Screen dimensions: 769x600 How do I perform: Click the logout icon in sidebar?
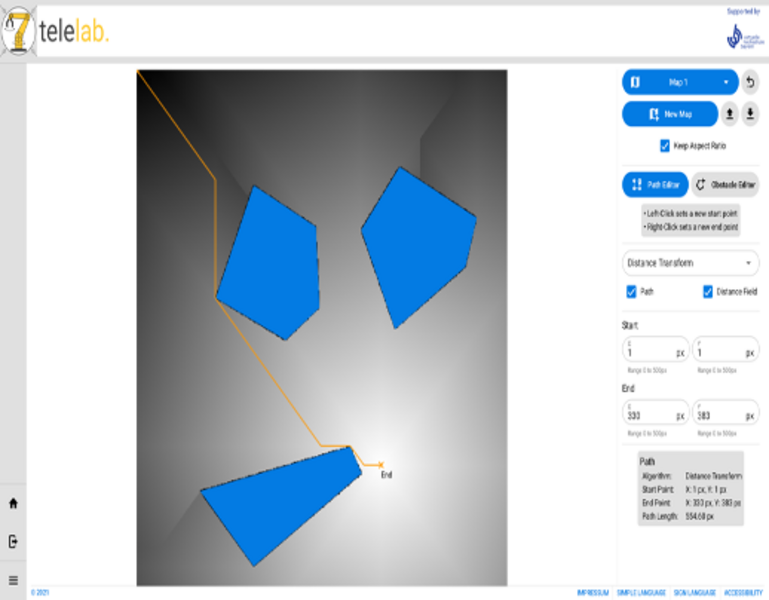[x=13, y=541]
